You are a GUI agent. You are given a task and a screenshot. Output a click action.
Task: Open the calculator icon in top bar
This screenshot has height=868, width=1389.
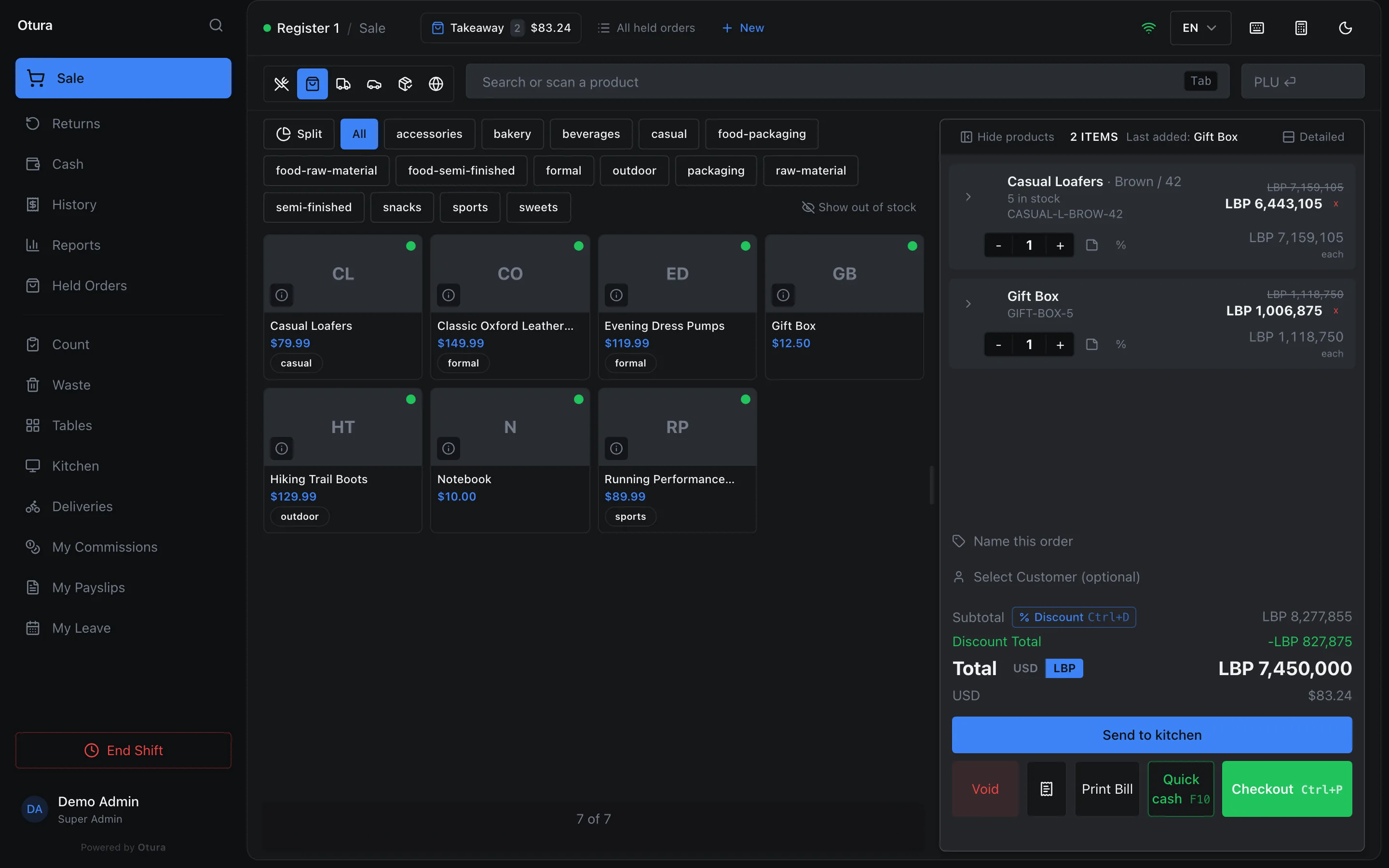click(1301, 28)
